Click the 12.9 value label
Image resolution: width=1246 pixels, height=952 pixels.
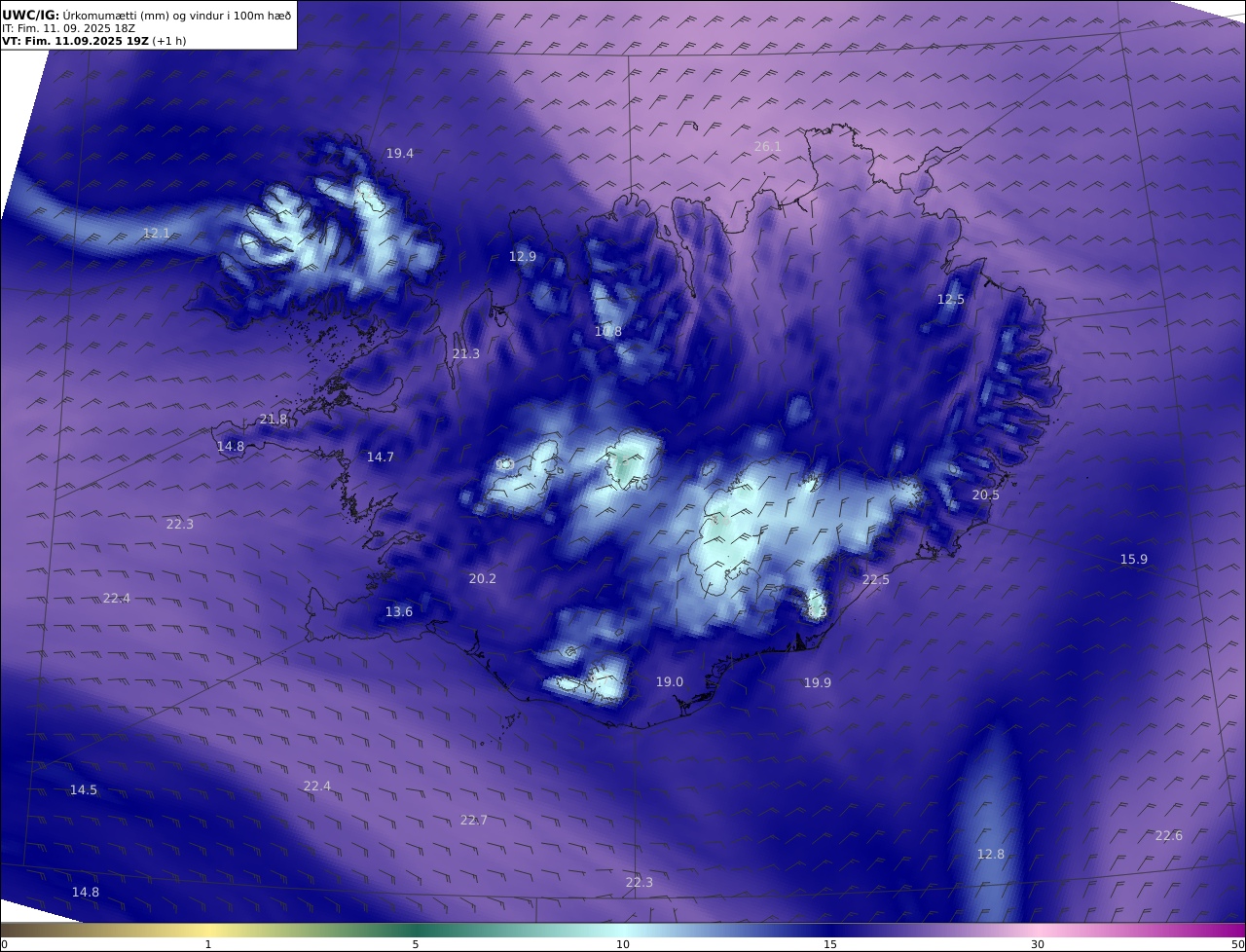(x=523, y=256)
